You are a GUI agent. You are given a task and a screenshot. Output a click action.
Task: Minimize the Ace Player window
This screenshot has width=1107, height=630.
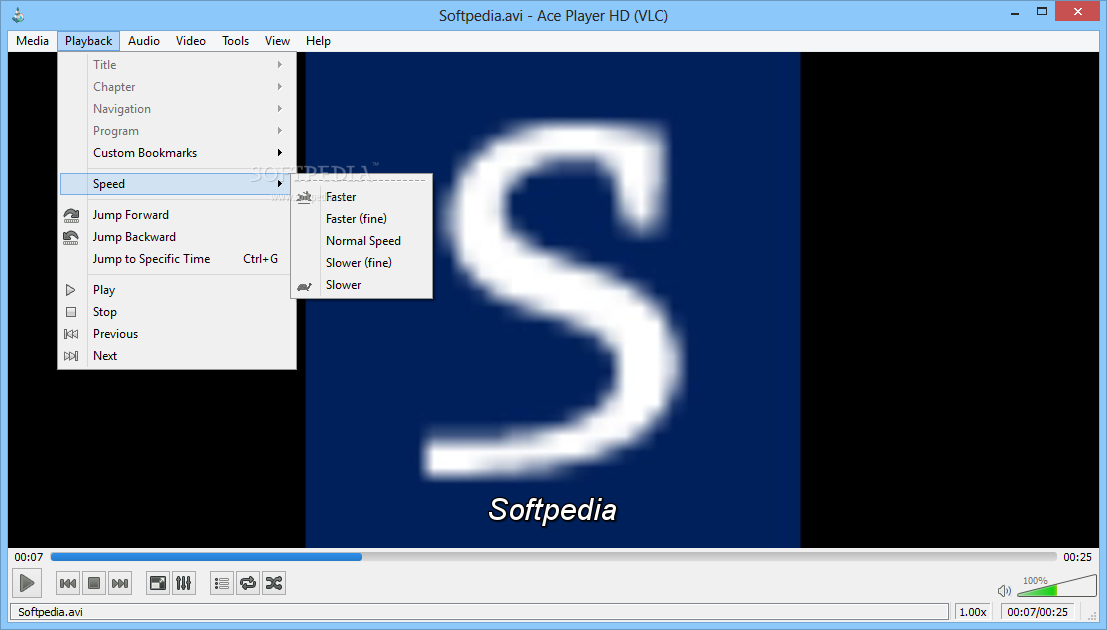tap(1015, 13)
